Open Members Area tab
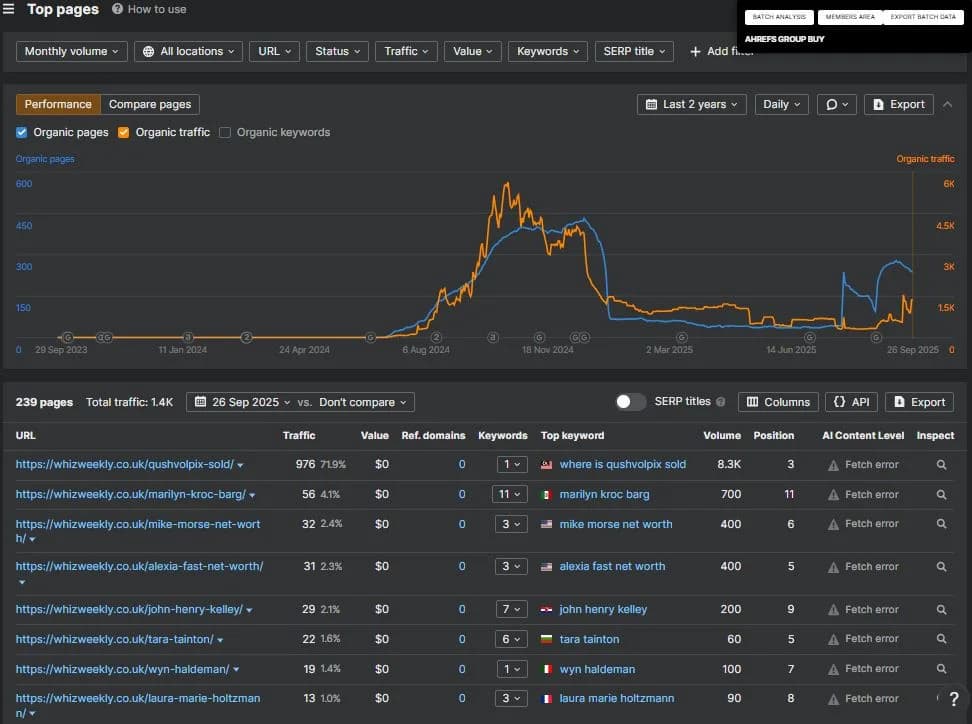The height and width of the screenshot is (724, 972). (850, 17)
